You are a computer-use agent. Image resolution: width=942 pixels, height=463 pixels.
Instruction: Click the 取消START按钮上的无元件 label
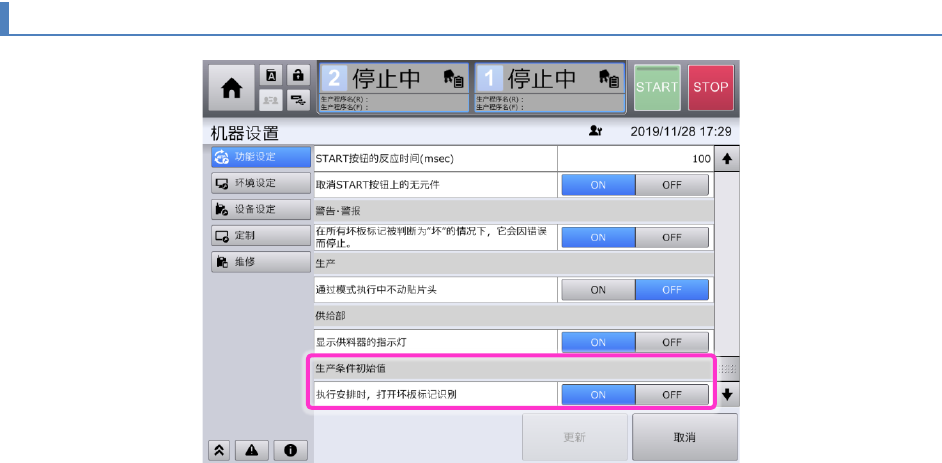click(x=378, y=185)
